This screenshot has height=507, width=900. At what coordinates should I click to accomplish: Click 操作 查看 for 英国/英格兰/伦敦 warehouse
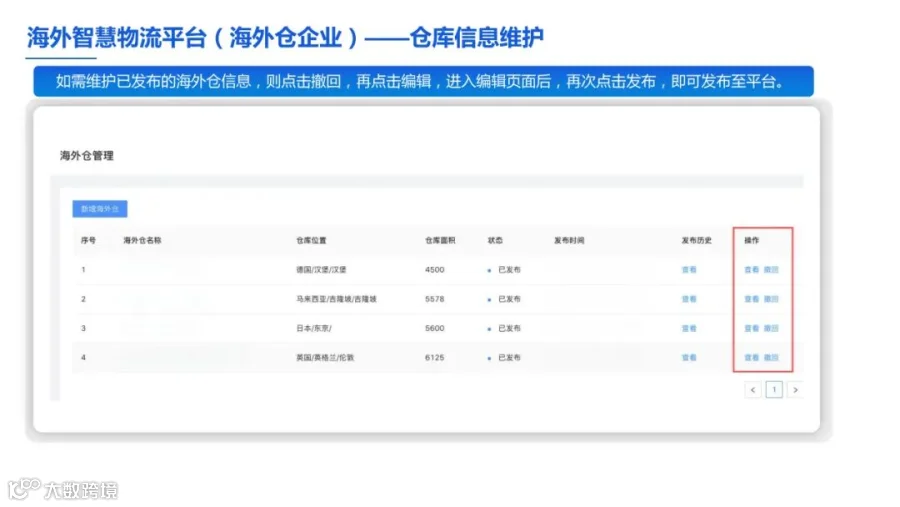click(751, 357)
